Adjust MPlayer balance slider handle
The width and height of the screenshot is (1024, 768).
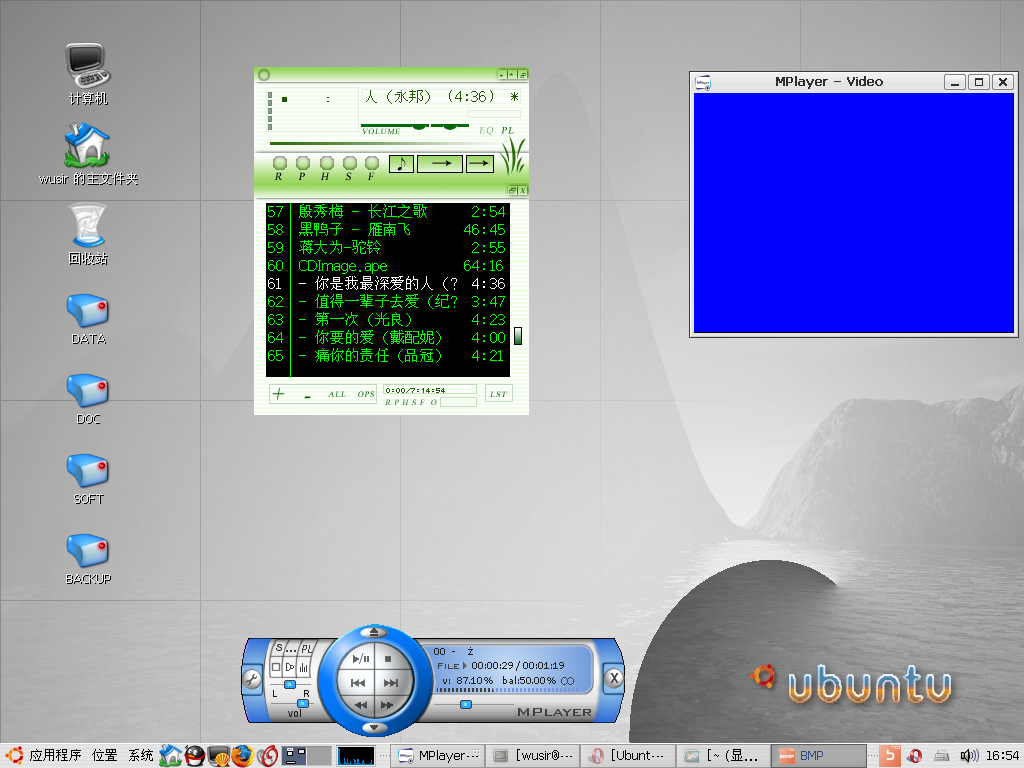pos(290,684)
